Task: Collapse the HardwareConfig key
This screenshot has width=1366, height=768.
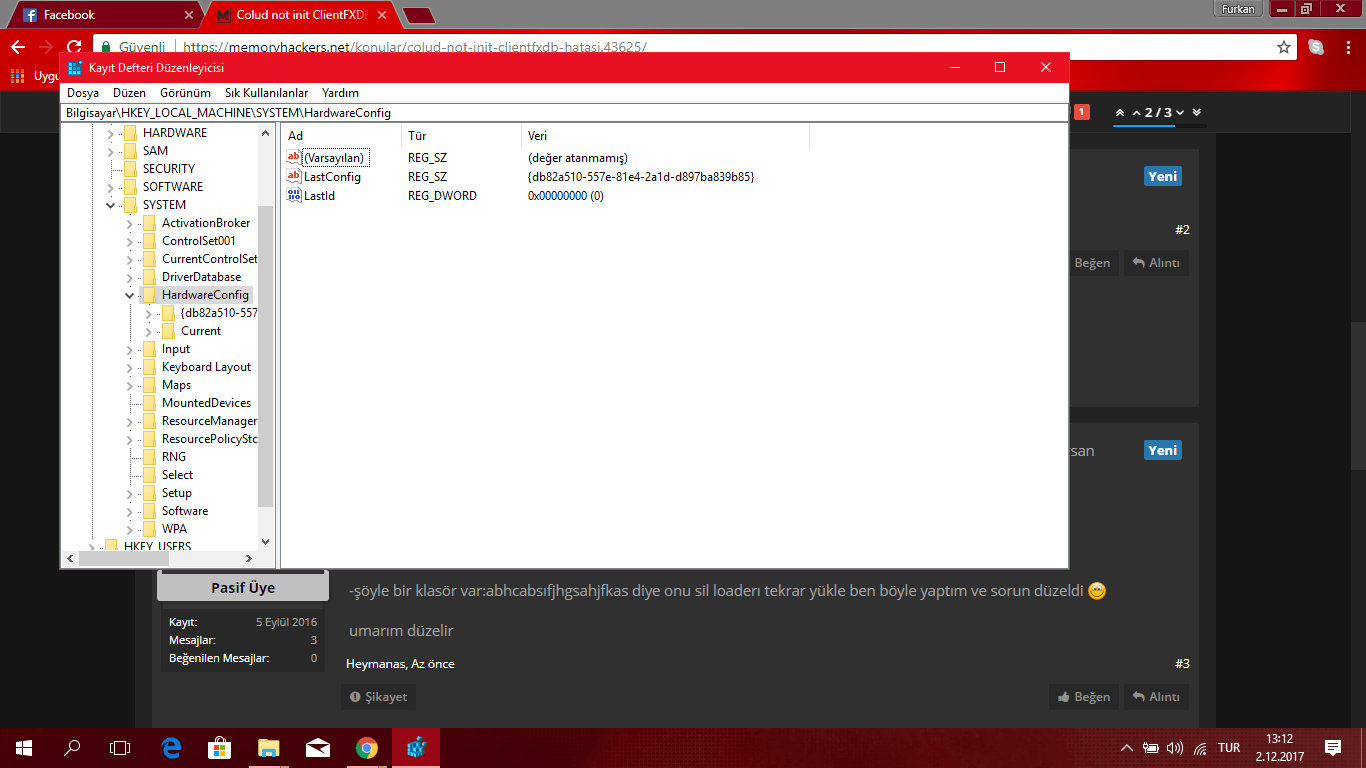Action: 129,295
